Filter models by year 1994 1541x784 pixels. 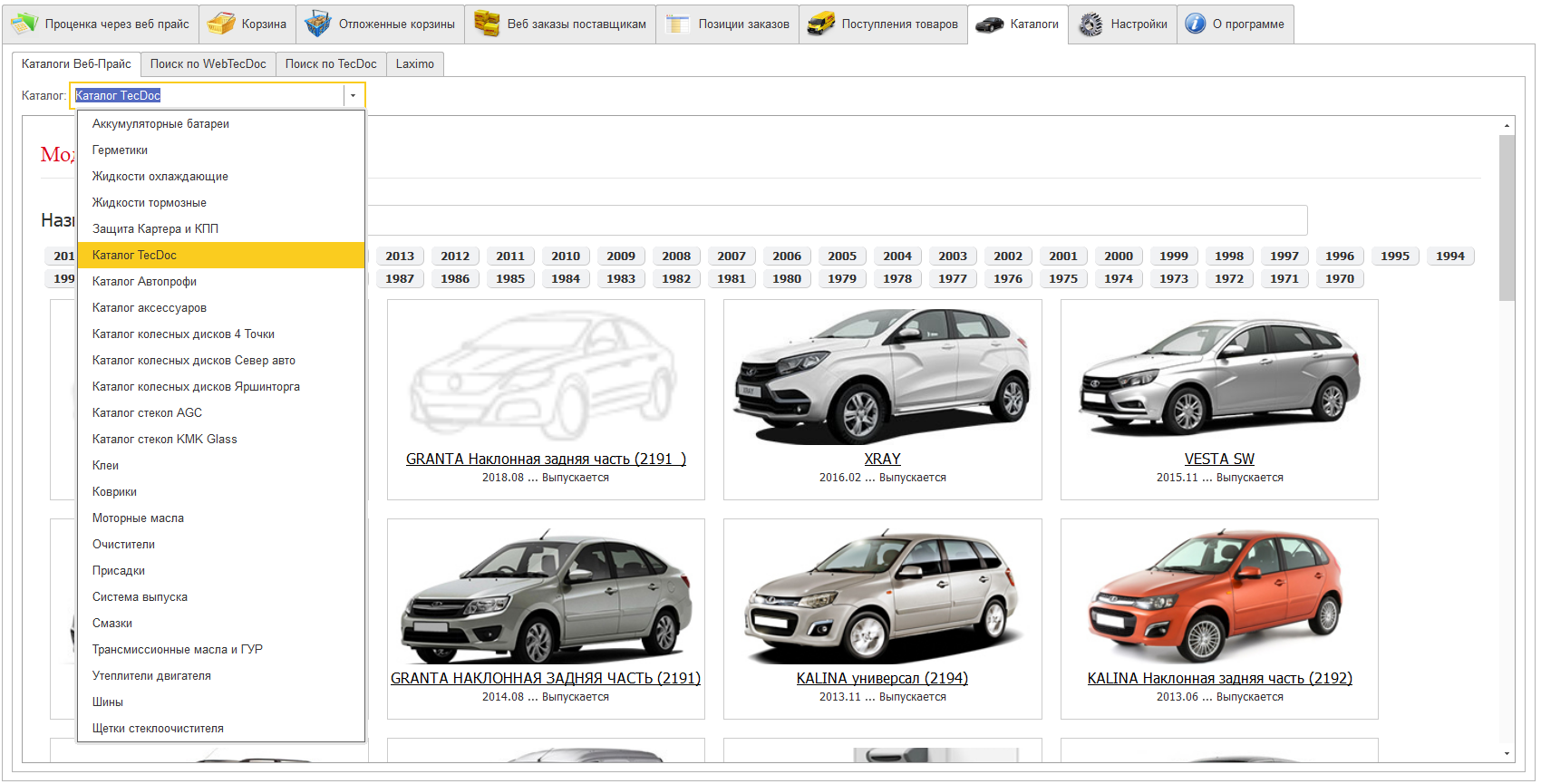tap(1450, 256)
